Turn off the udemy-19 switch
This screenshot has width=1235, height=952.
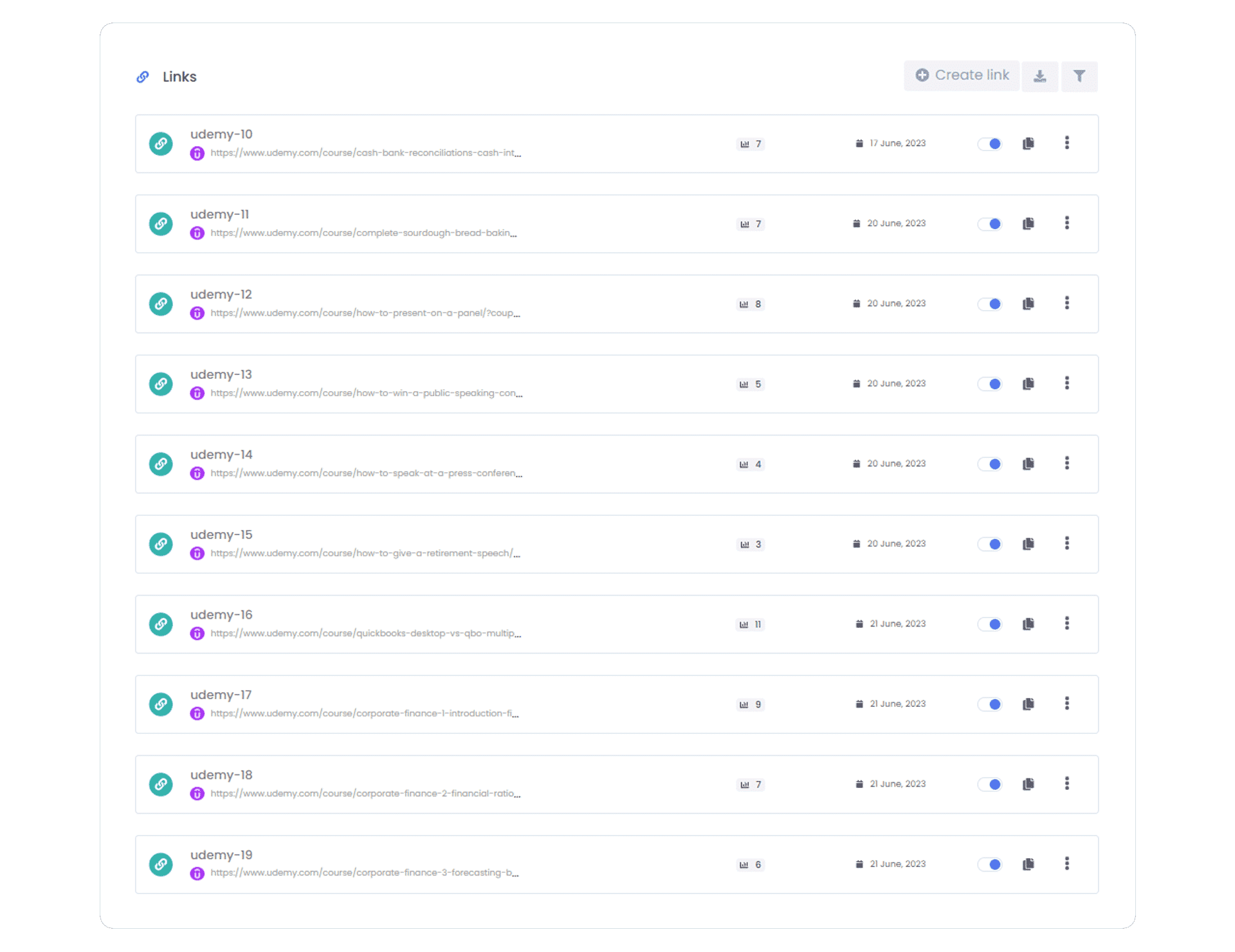tap(989, 865)
